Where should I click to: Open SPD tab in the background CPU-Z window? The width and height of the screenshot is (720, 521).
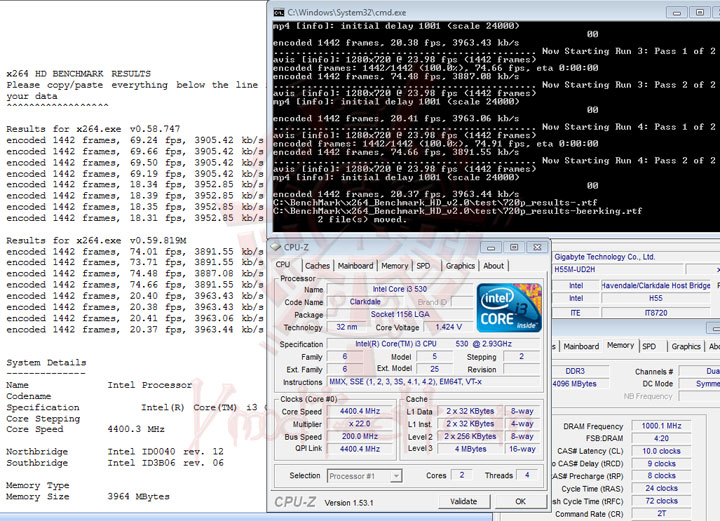tap(649, 347)
